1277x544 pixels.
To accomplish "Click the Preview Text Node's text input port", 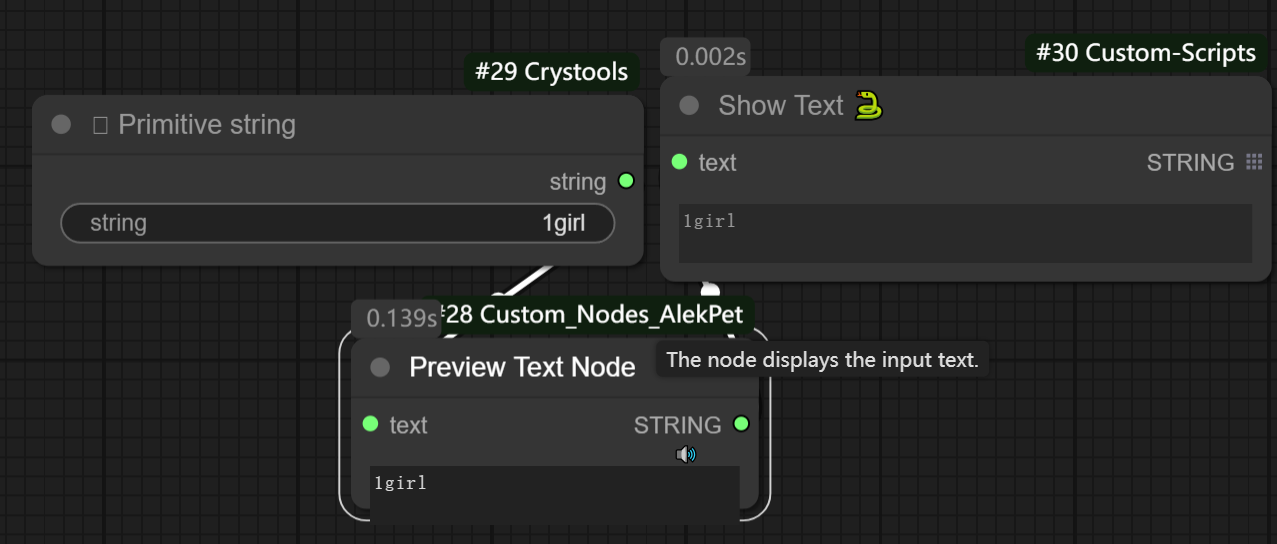I will tap(371, 424).
